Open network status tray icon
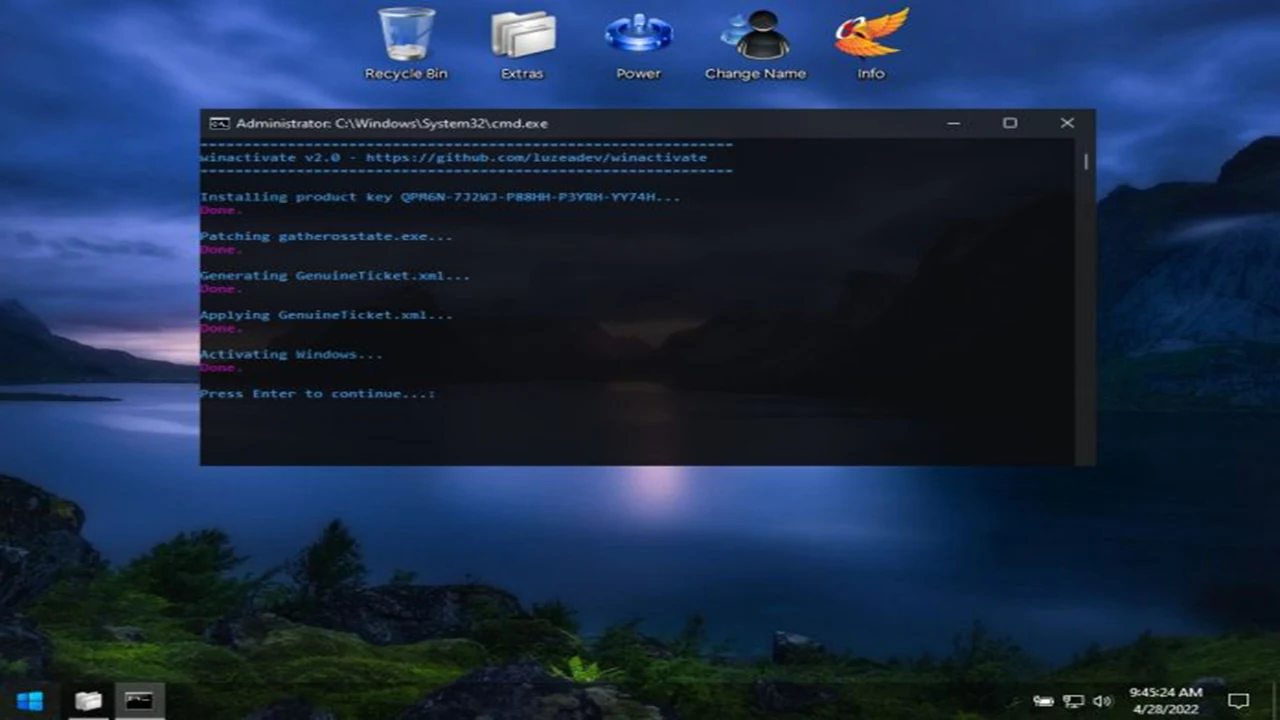The image size is (1280, 720). tap(1074, 701)
